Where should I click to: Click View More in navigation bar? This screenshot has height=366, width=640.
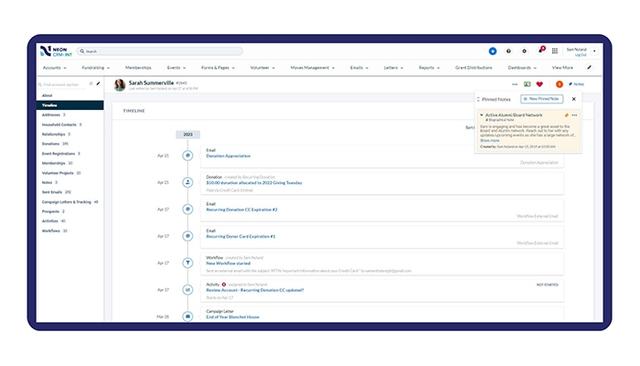(562, 68)
